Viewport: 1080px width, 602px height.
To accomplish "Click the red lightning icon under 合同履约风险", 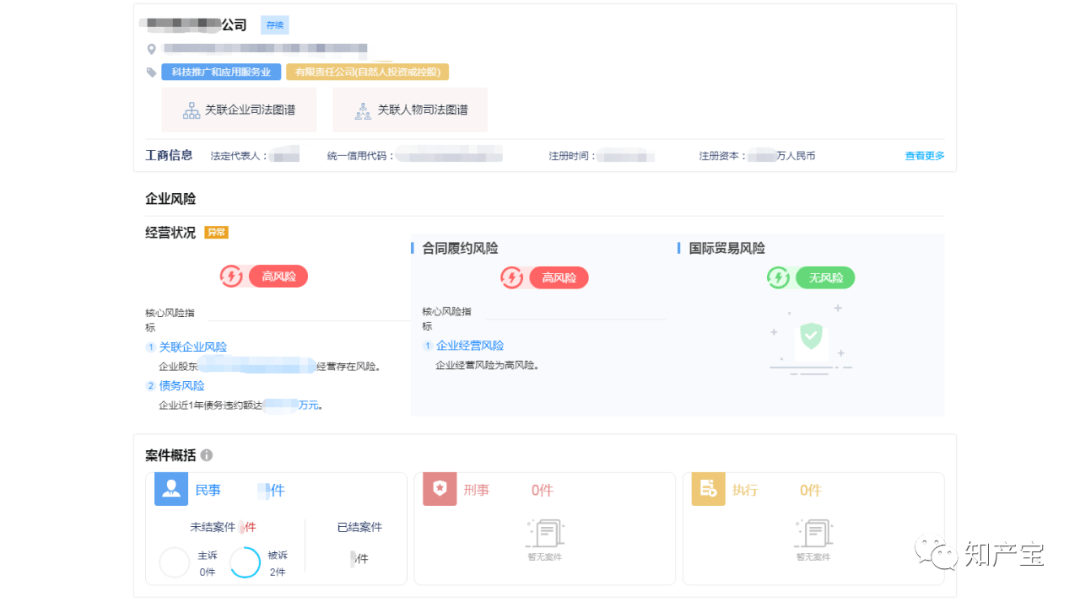I will 512,277.
